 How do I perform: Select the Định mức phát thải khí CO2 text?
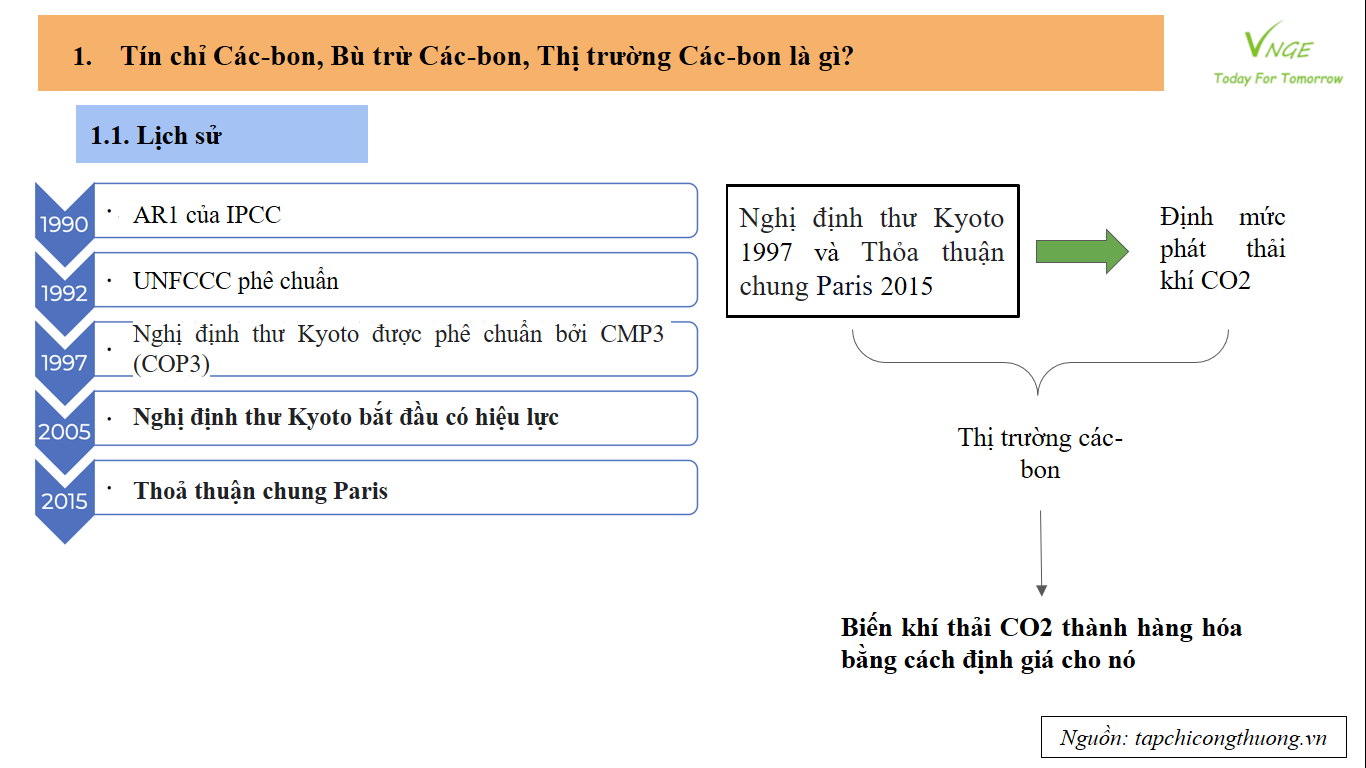[1222, 249]
